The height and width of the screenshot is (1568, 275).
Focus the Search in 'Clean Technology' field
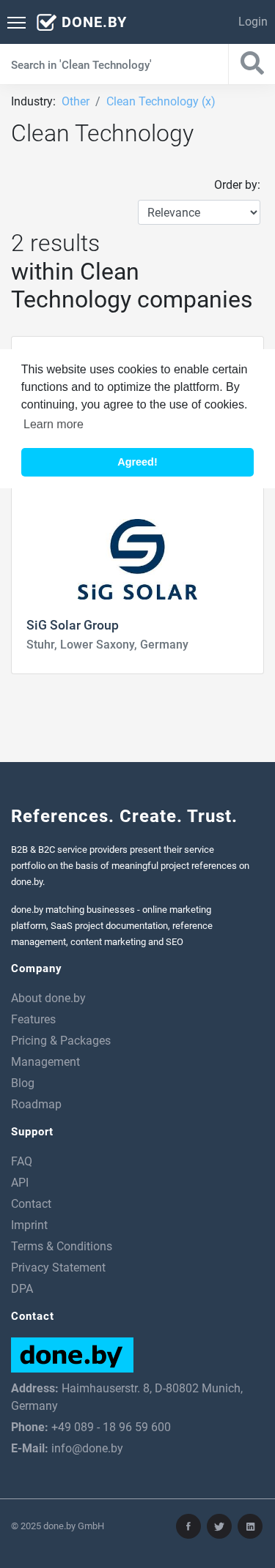click(x=114, y=64)
